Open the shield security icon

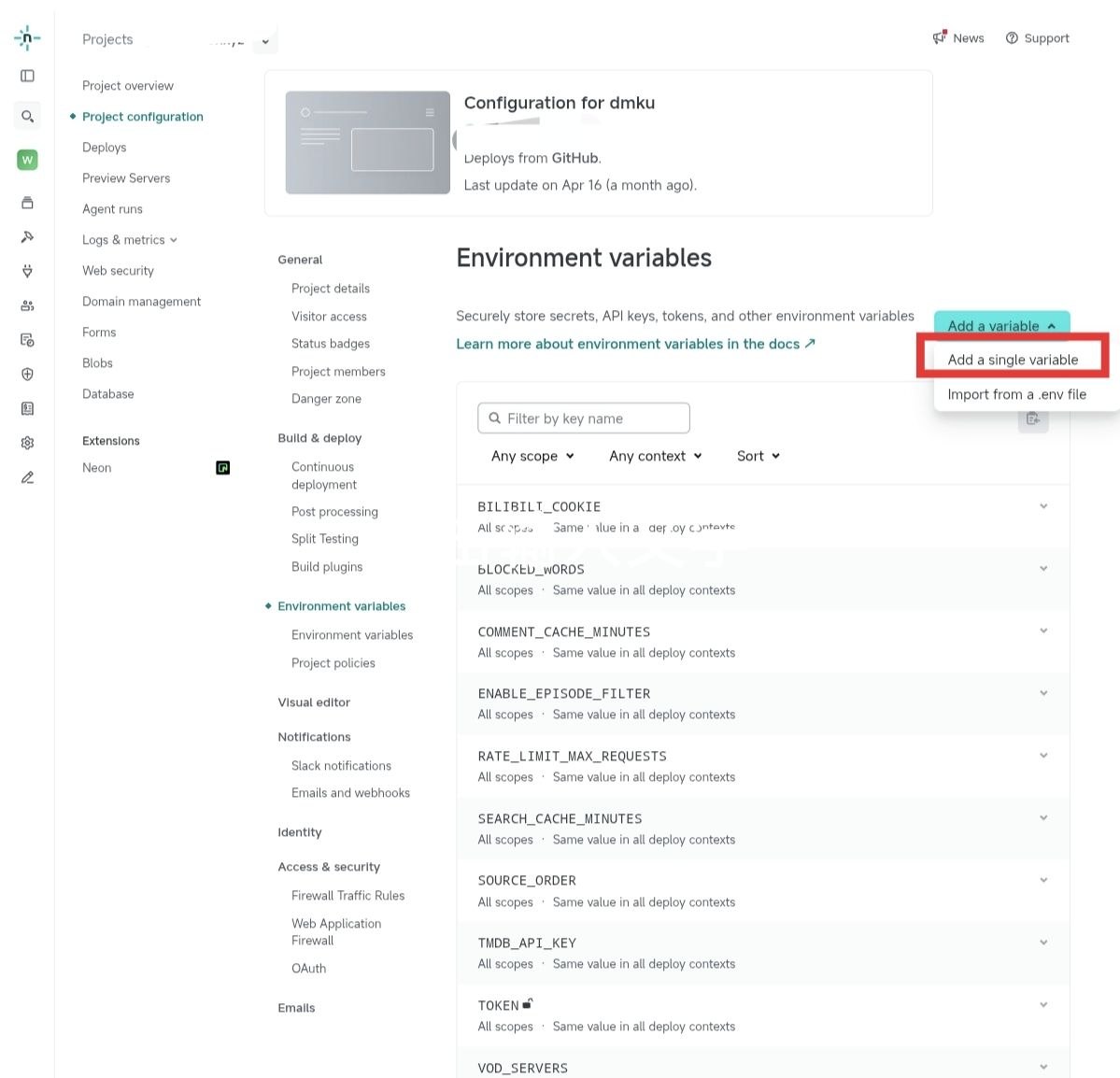coord(27,374)
